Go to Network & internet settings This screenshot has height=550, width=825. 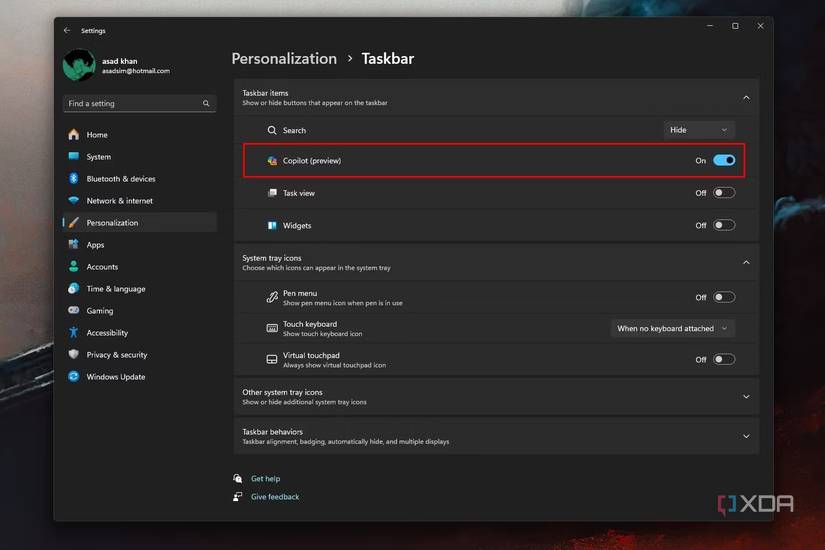[139, 201]
